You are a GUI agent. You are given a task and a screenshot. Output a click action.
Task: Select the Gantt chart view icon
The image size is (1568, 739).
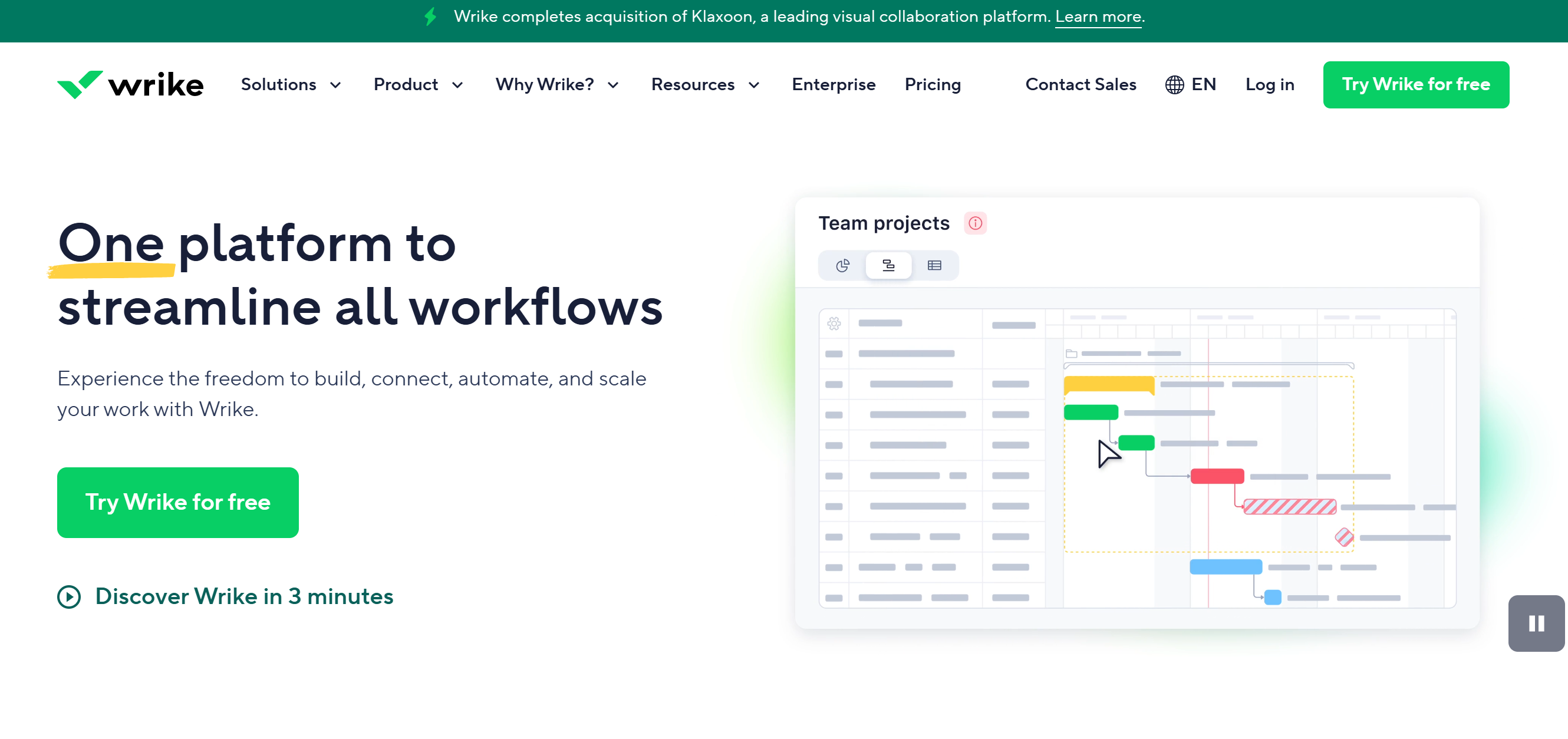(x=888, y=265)
